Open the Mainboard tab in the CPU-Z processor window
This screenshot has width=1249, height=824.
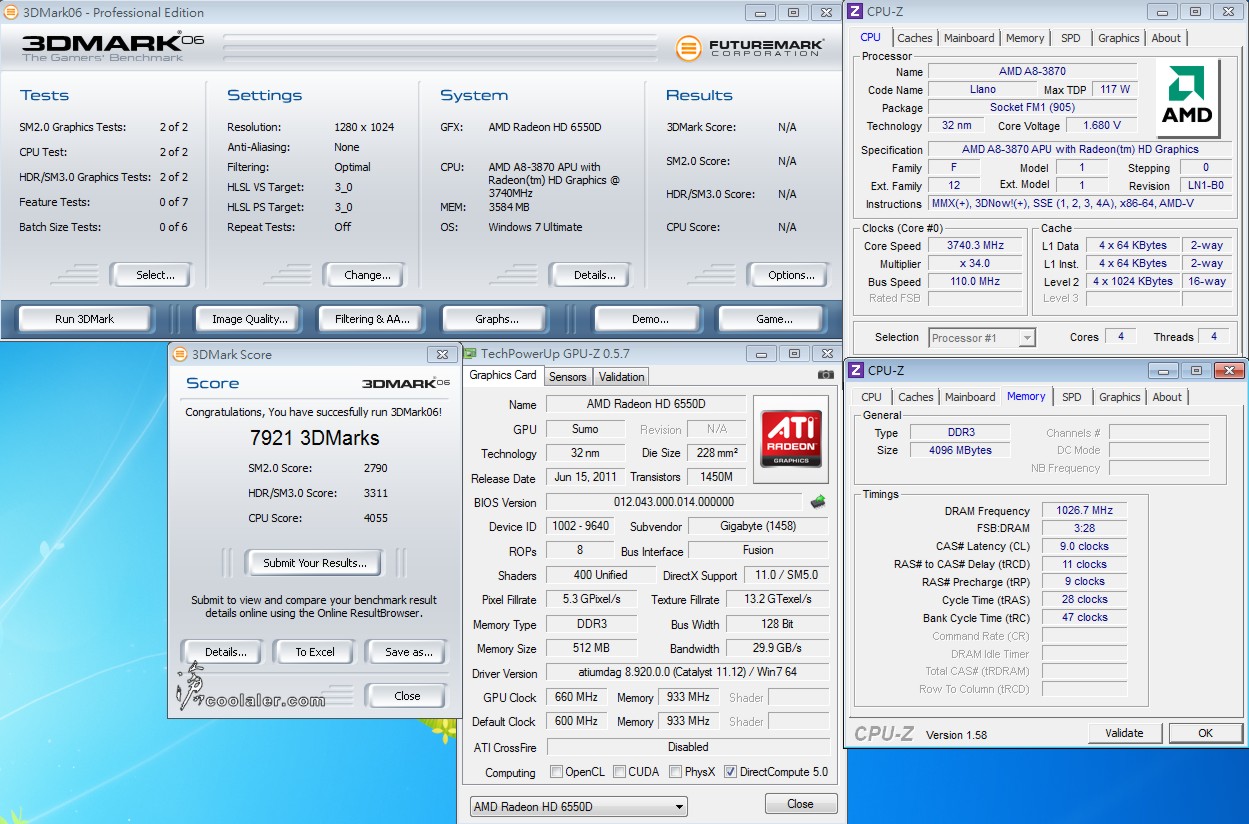click(x=969, y=38)
